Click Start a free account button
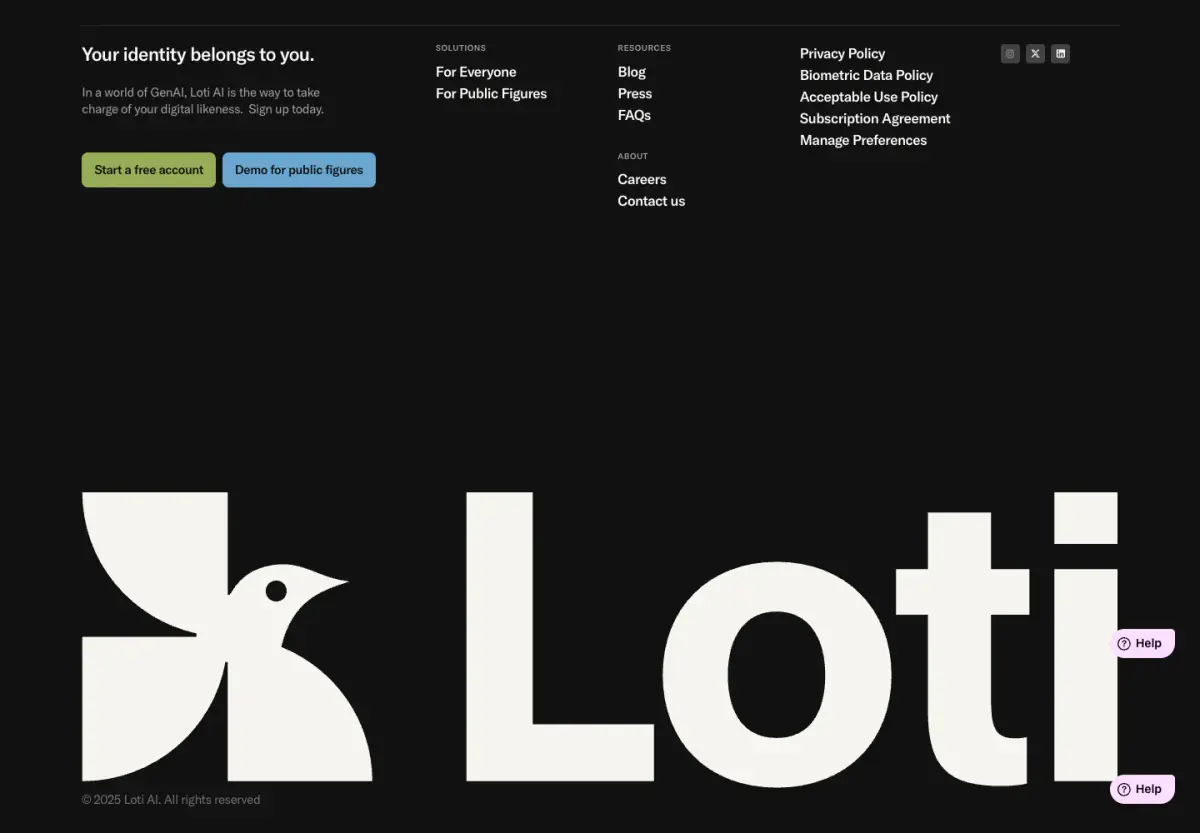Image resolution: width=1200 pixels, height=833 pixels. pos(149,170)
